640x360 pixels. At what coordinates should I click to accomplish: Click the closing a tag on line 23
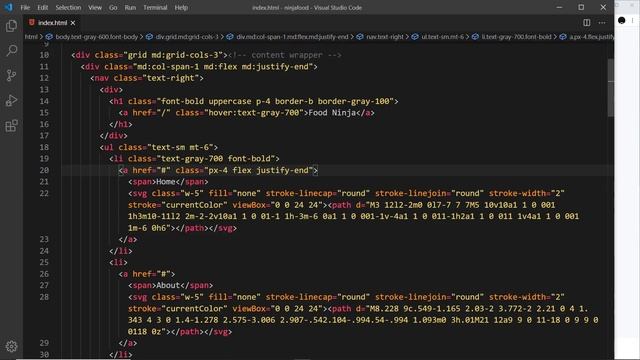[x=128, y=239]
